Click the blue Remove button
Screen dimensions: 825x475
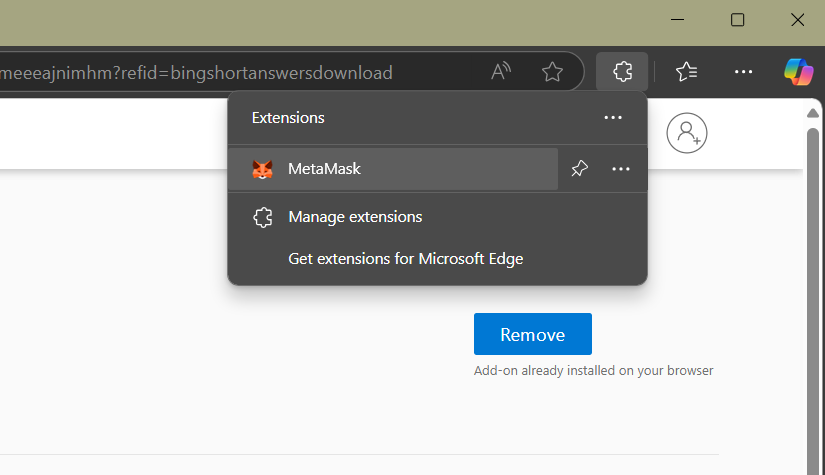(x=532, y=334)
